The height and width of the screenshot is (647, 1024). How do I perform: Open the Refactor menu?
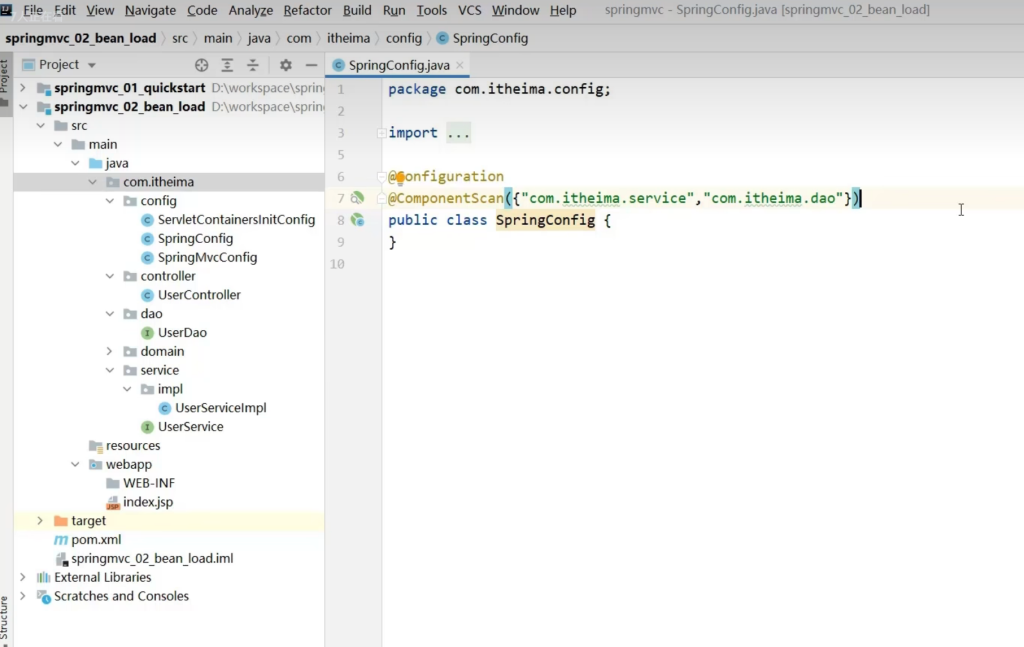[307, 10]
